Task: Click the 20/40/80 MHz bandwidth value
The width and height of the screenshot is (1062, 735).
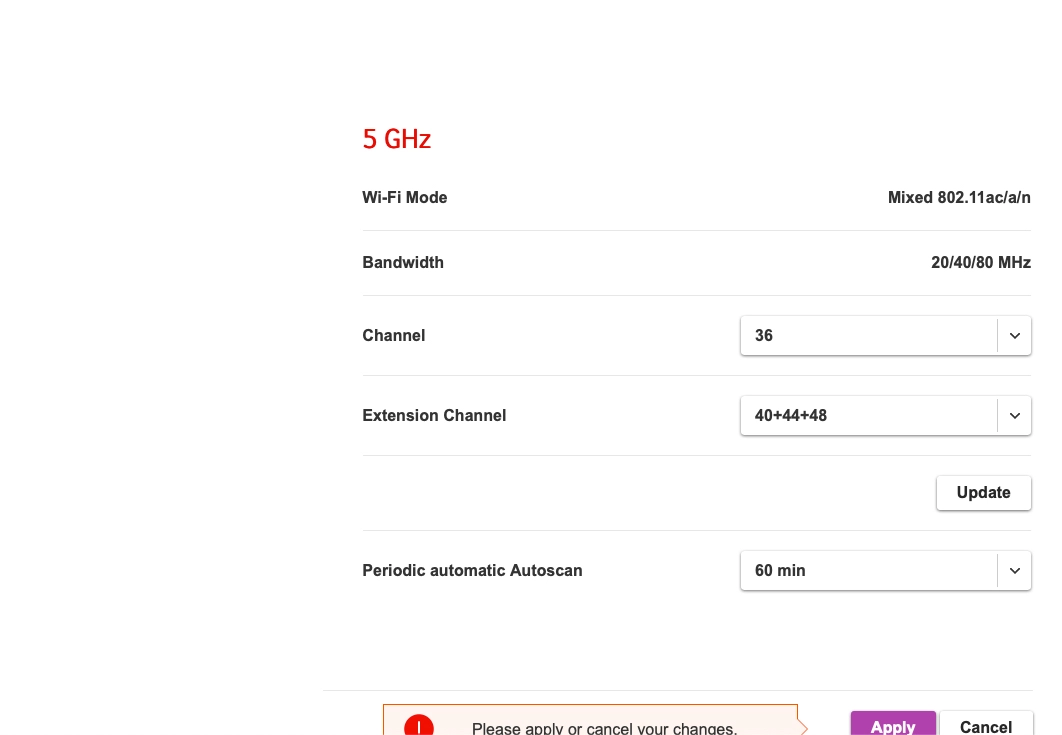Action: 980,263
